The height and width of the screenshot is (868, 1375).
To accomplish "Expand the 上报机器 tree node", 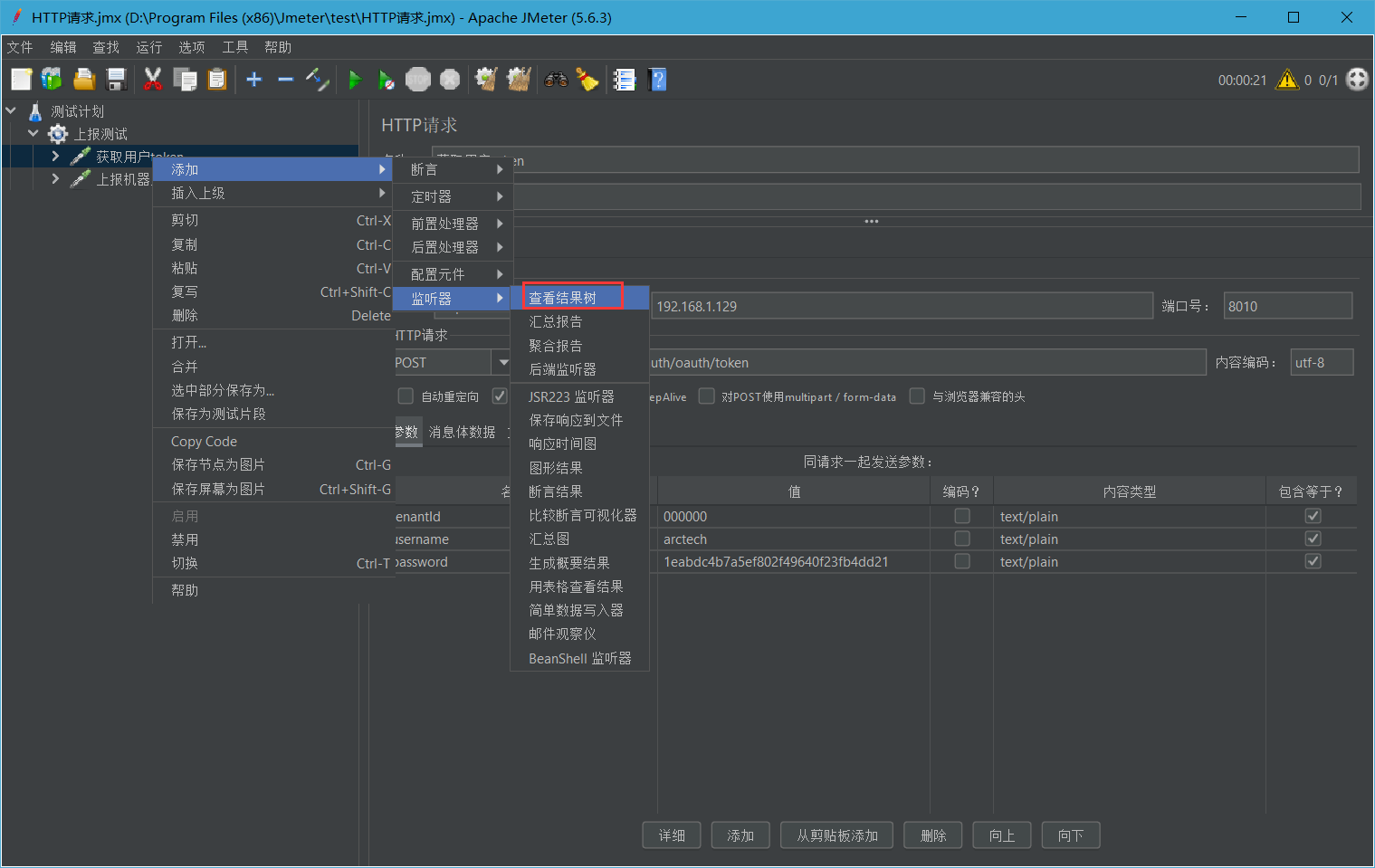I will coord(56,179).
